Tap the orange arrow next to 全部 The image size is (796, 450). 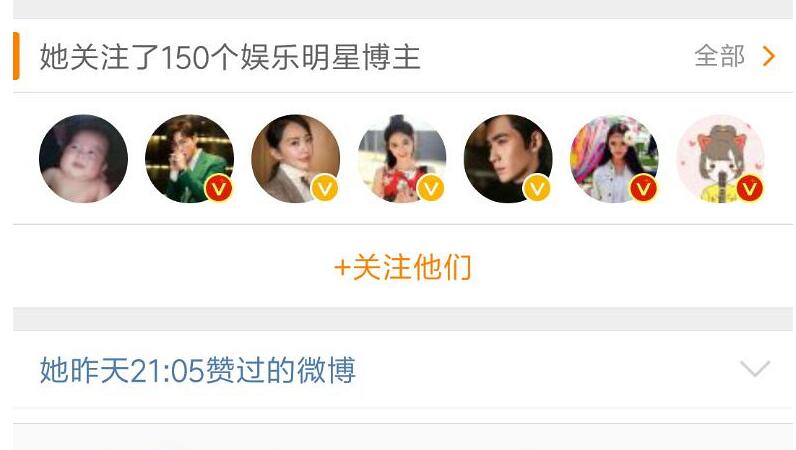tap(769, 56)
